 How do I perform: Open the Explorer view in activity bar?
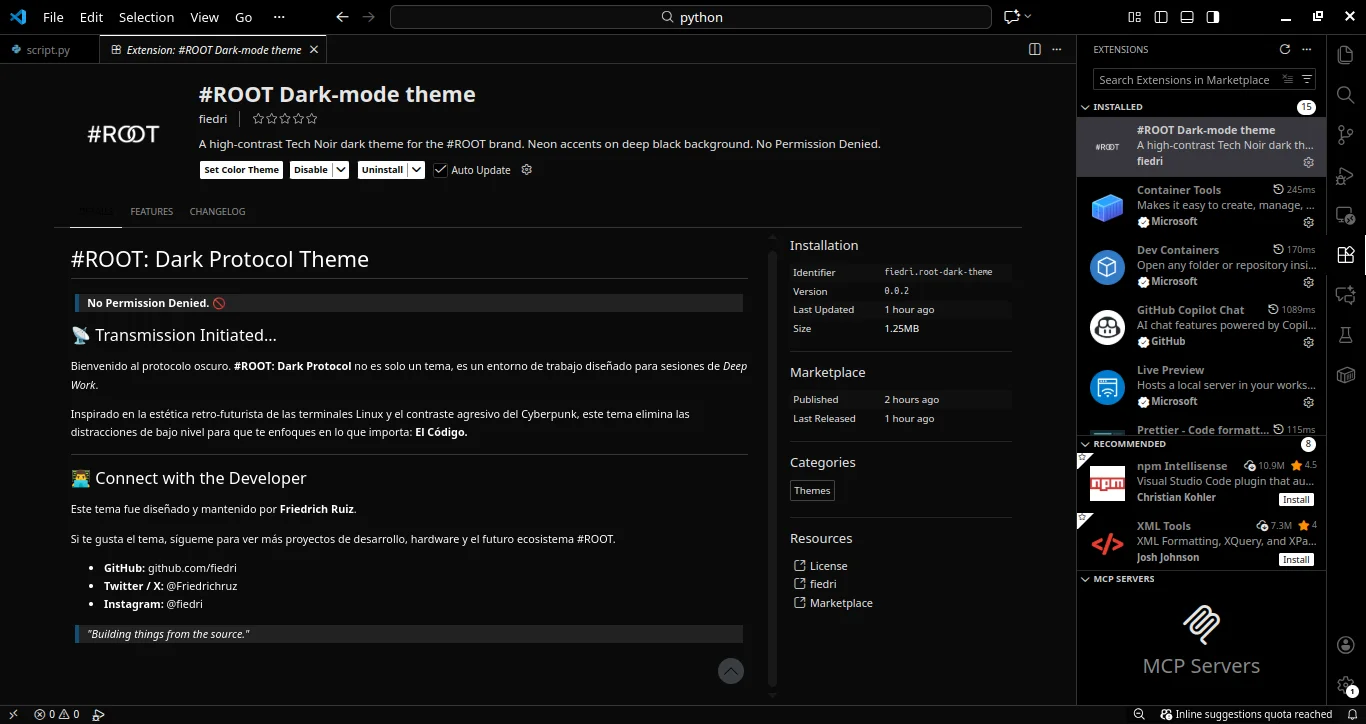click(x=1346, y=55)
